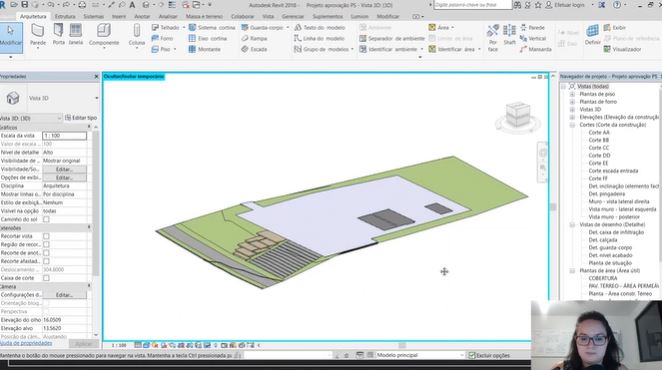Image resolution: width=662 pixels, height=370 pixels.
Task: Click the Piso floor tool
Action: coord(161,49)
